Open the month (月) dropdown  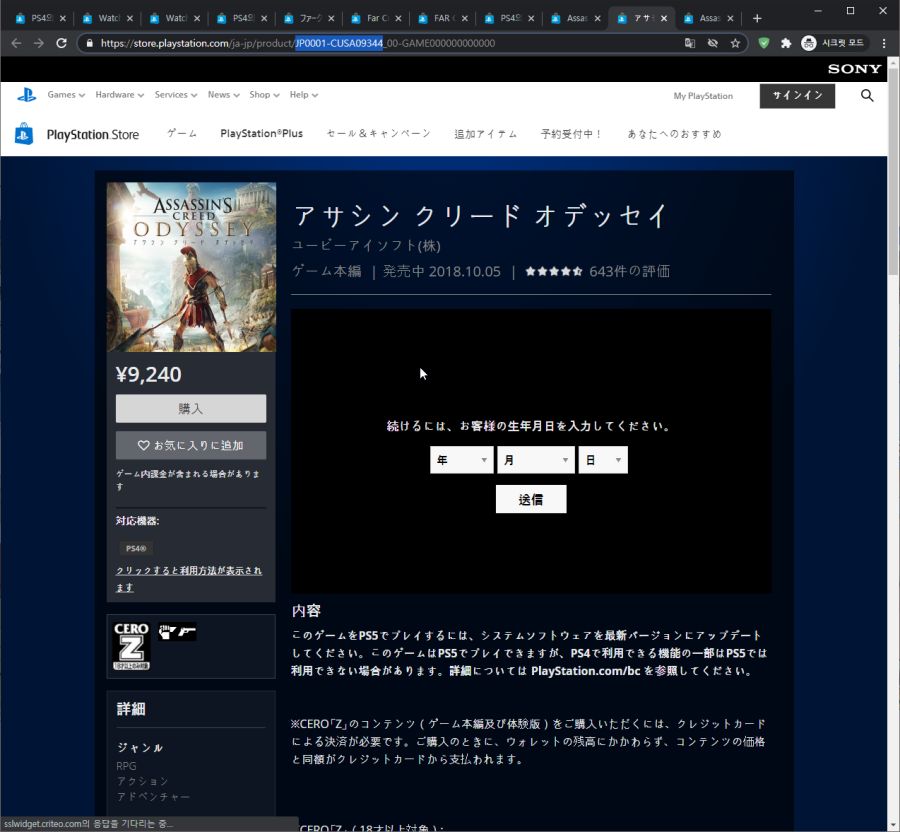536,460
